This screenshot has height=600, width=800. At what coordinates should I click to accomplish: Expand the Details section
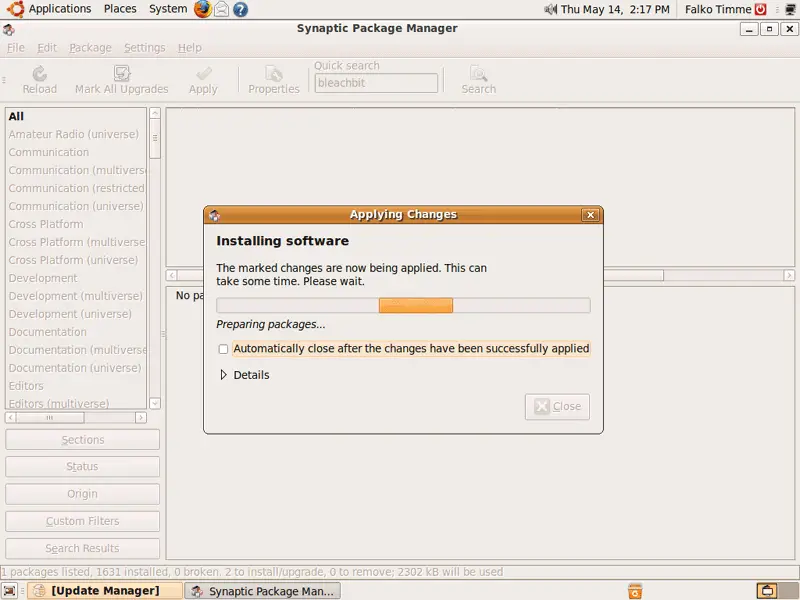coord(223,375)
